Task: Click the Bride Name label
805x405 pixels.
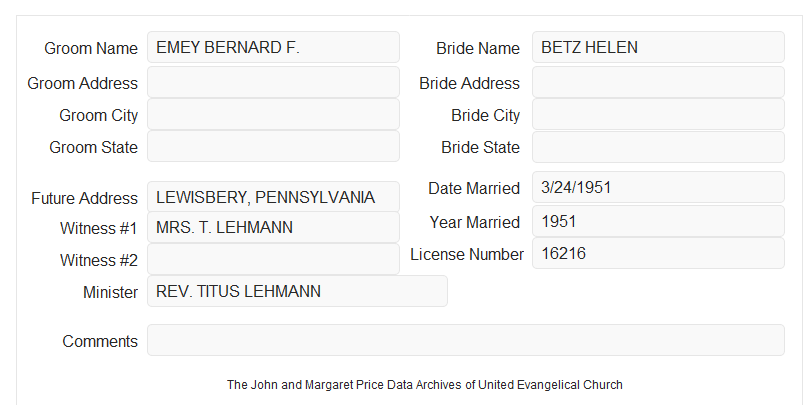Action: coord(477,48)
